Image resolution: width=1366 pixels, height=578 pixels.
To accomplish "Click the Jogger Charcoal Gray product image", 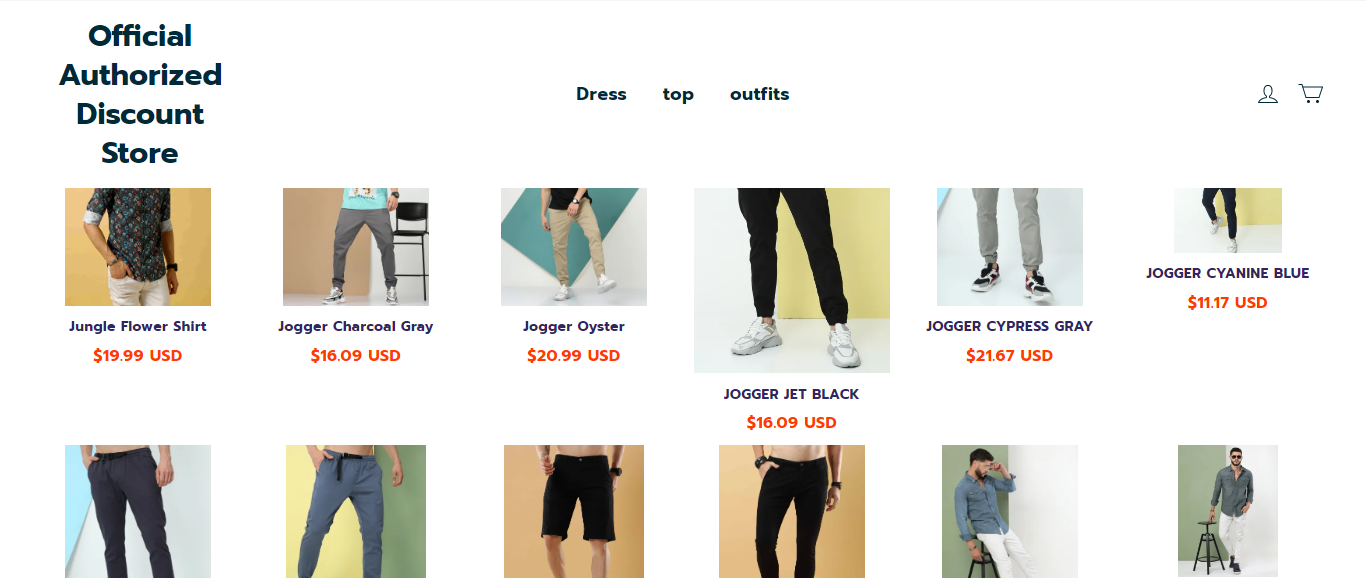I will 356,247.
